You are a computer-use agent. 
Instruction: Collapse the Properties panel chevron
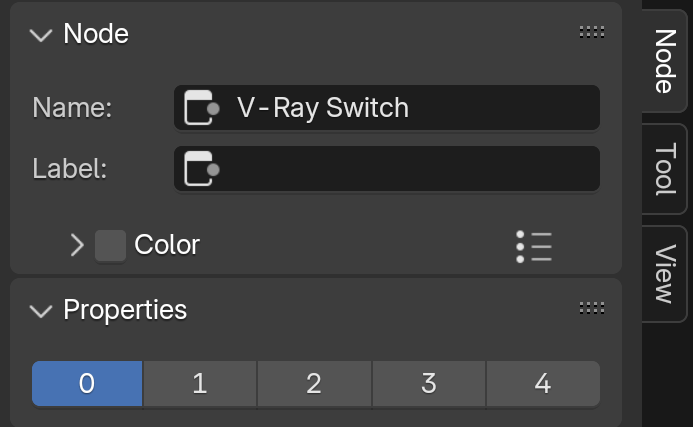41,311
